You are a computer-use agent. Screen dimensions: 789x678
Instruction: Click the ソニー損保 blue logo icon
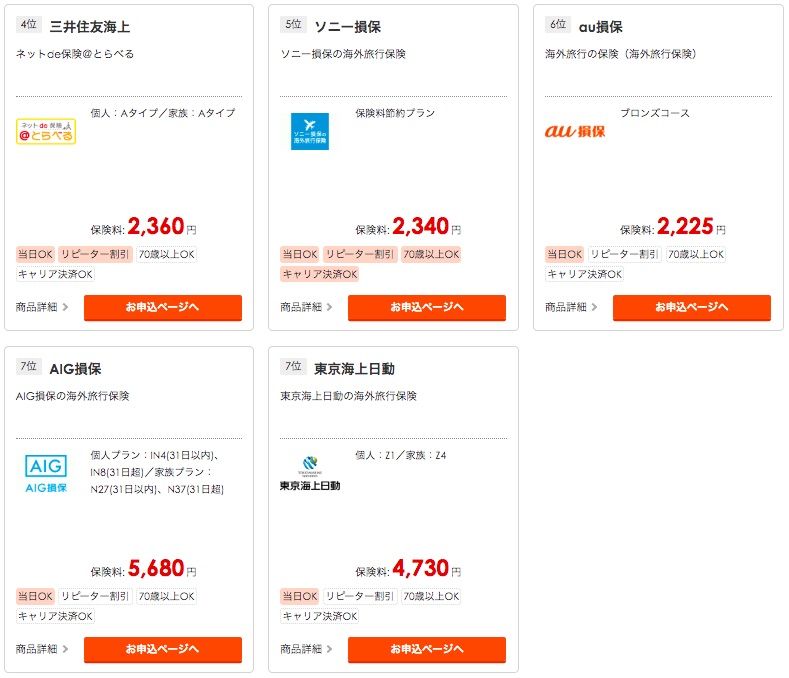tap(309, 131)
